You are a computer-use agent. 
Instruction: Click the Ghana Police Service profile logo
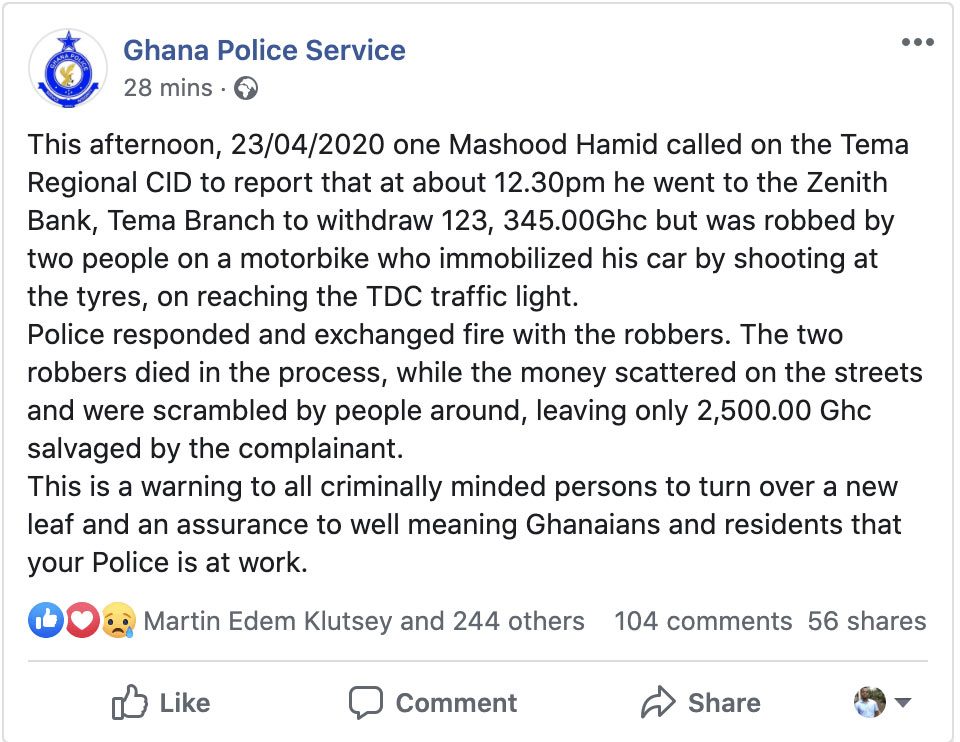coord(68,69)
